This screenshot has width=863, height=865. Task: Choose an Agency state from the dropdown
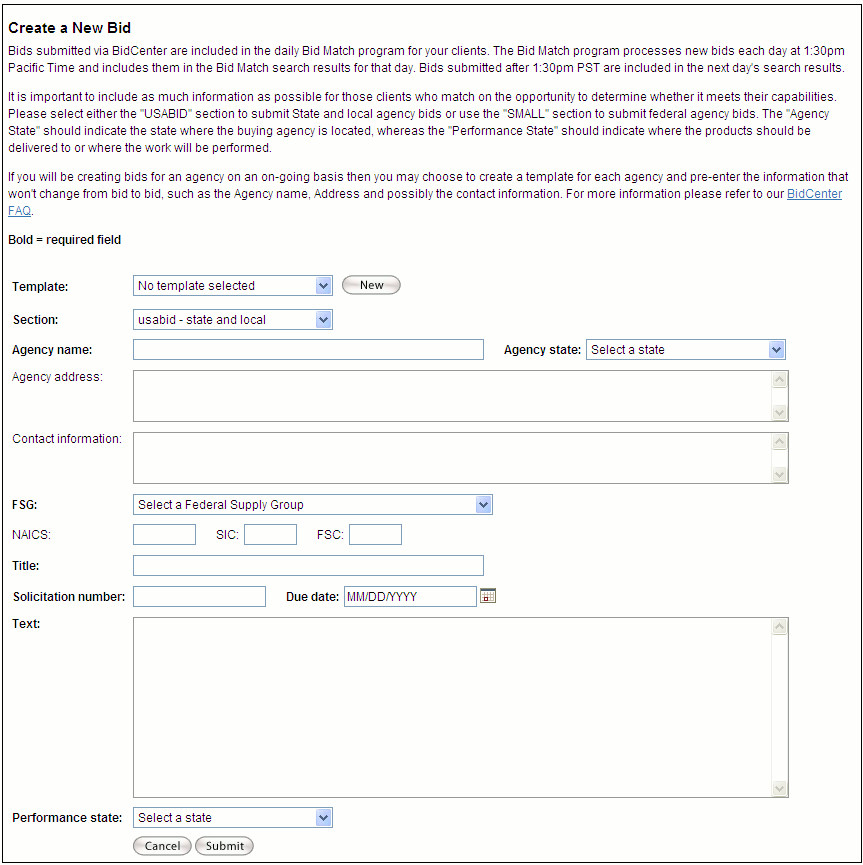[x=685, y=350]
